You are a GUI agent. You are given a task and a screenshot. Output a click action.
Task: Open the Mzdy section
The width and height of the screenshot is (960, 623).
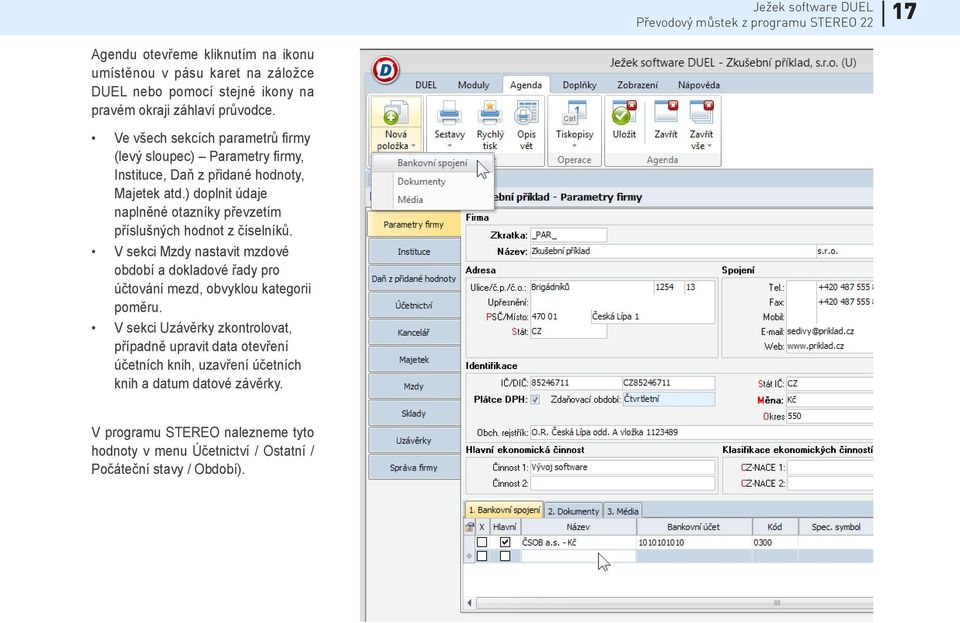pyautogui.click(x=414, y=386)
